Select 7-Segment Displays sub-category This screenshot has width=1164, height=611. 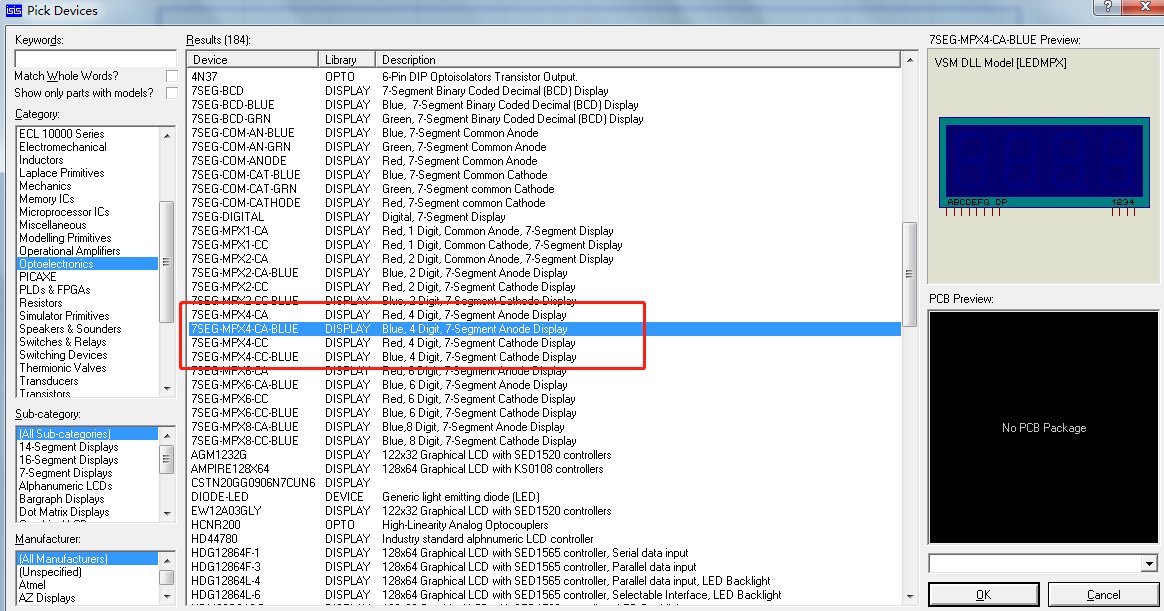click(65, 473)
